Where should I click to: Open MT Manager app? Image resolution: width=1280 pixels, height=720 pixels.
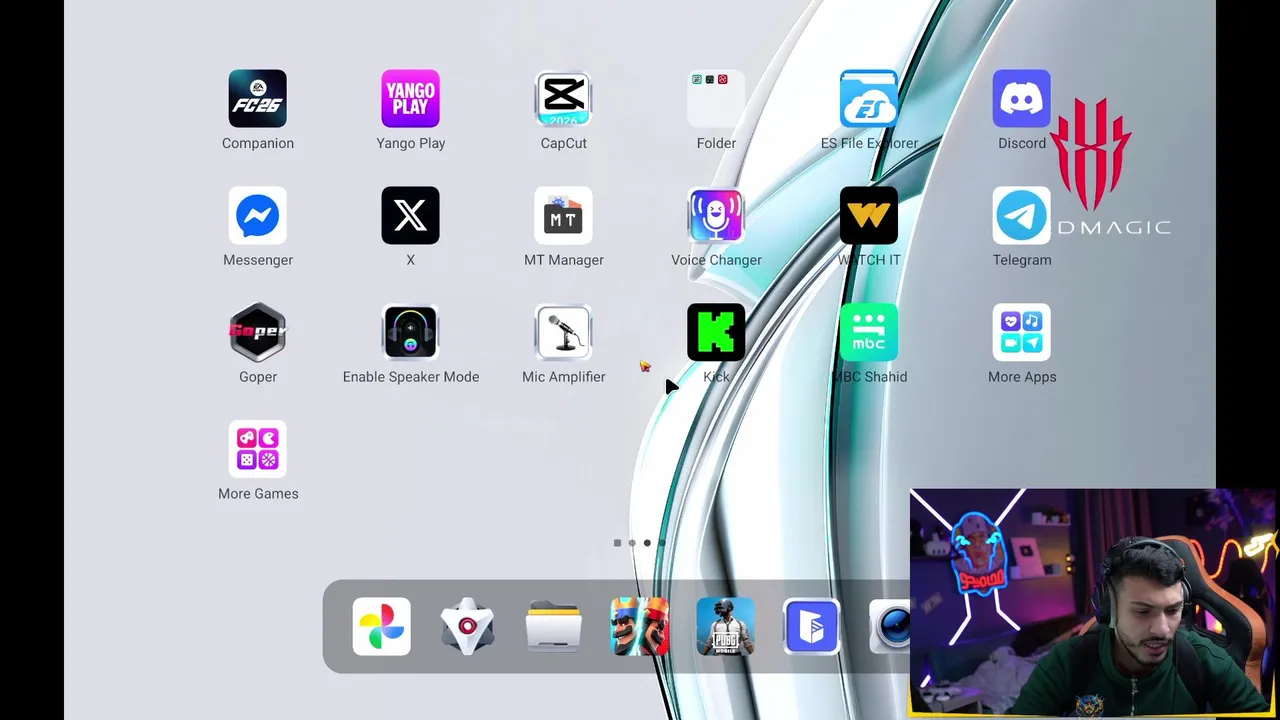click(x=564, y=216)
